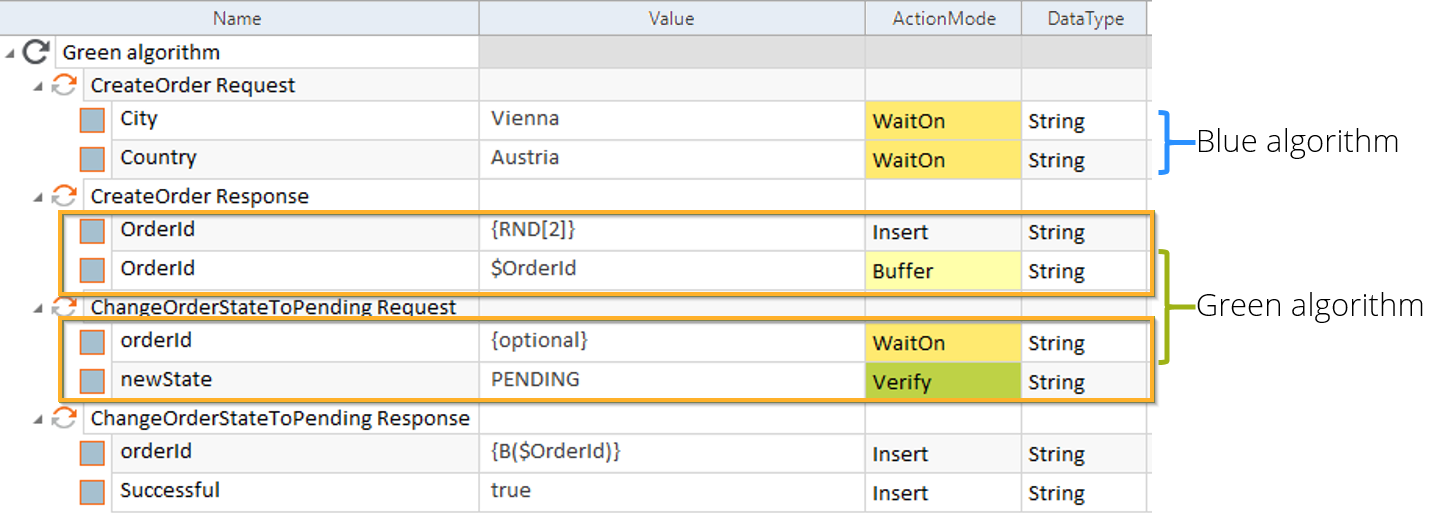Select the yellow WaitOn cell for City
The width and height of the screenshot is (1448, 519).
pyautogui.click(x=942, y=121)
